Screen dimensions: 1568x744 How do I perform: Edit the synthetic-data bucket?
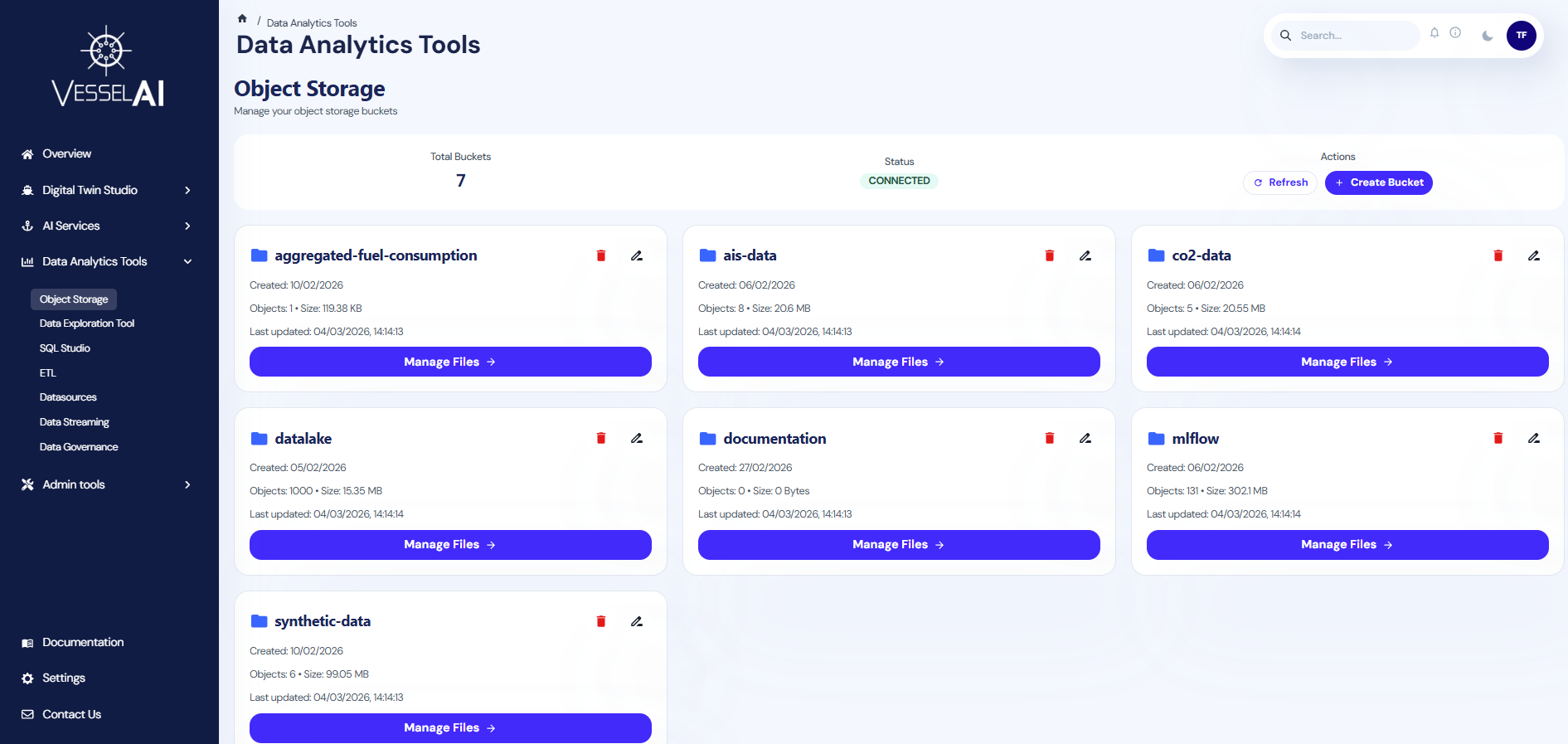pyautogui.click(x=636, y=621)
